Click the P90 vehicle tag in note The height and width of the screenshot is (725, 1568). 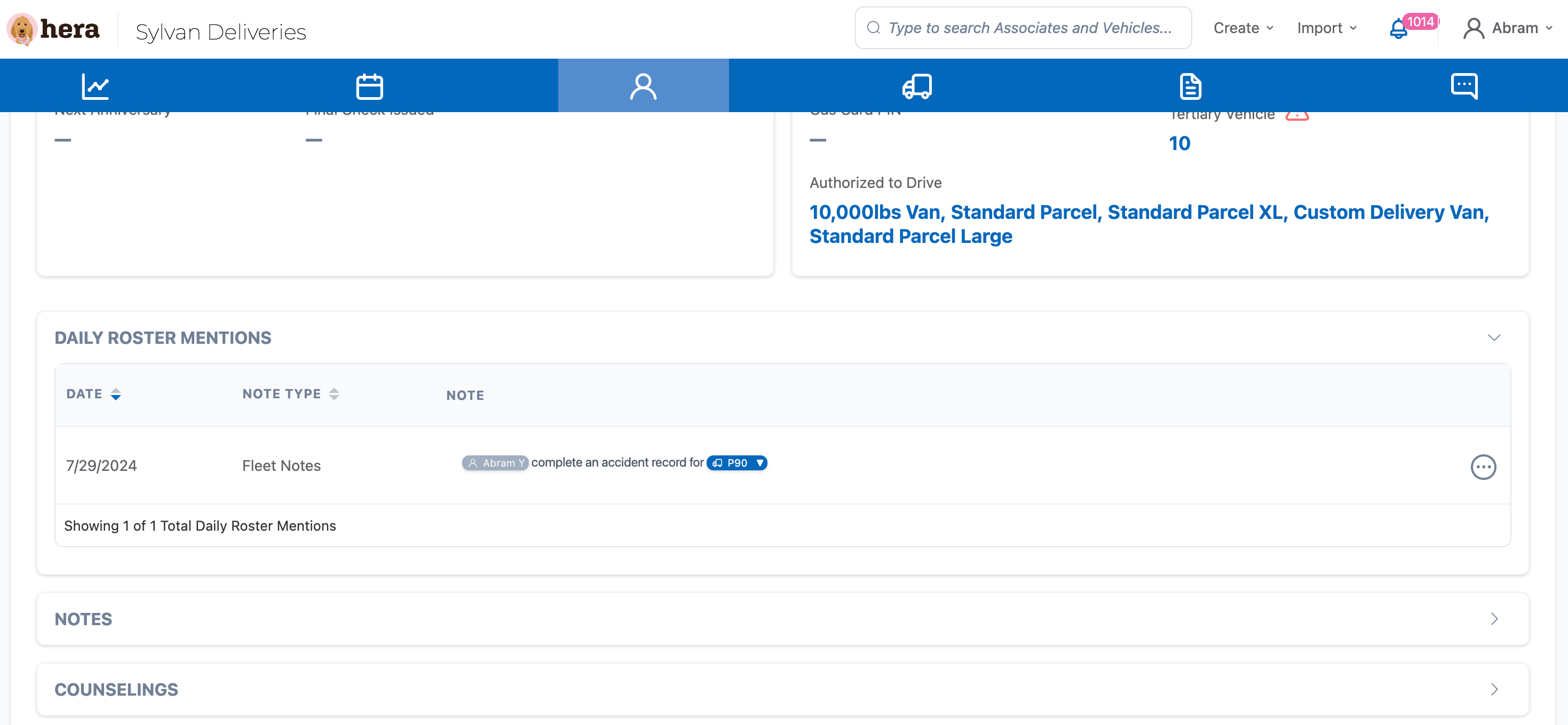click(x=736, y=463)
